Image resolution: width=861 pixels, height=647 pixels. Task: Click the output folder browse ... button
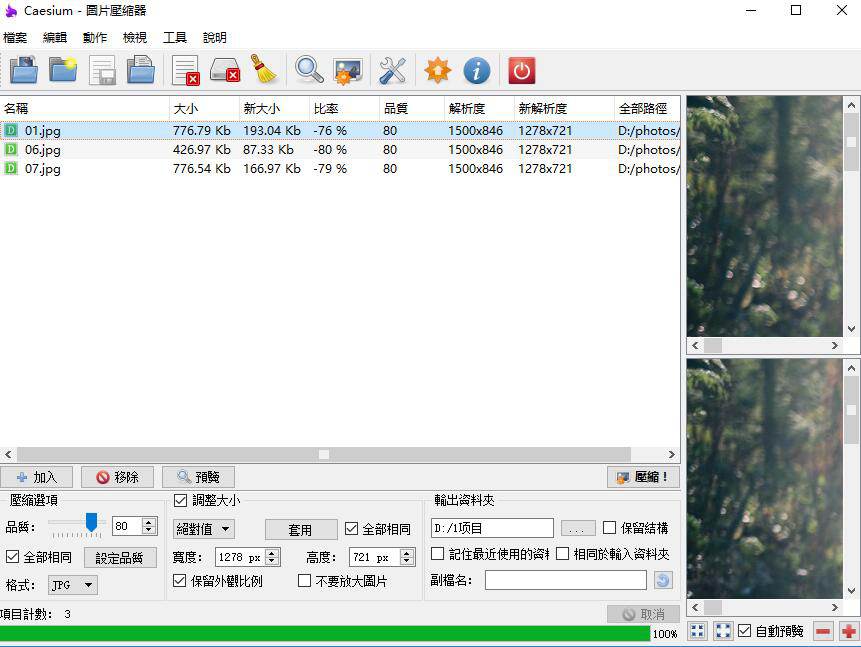coord(578,528)
